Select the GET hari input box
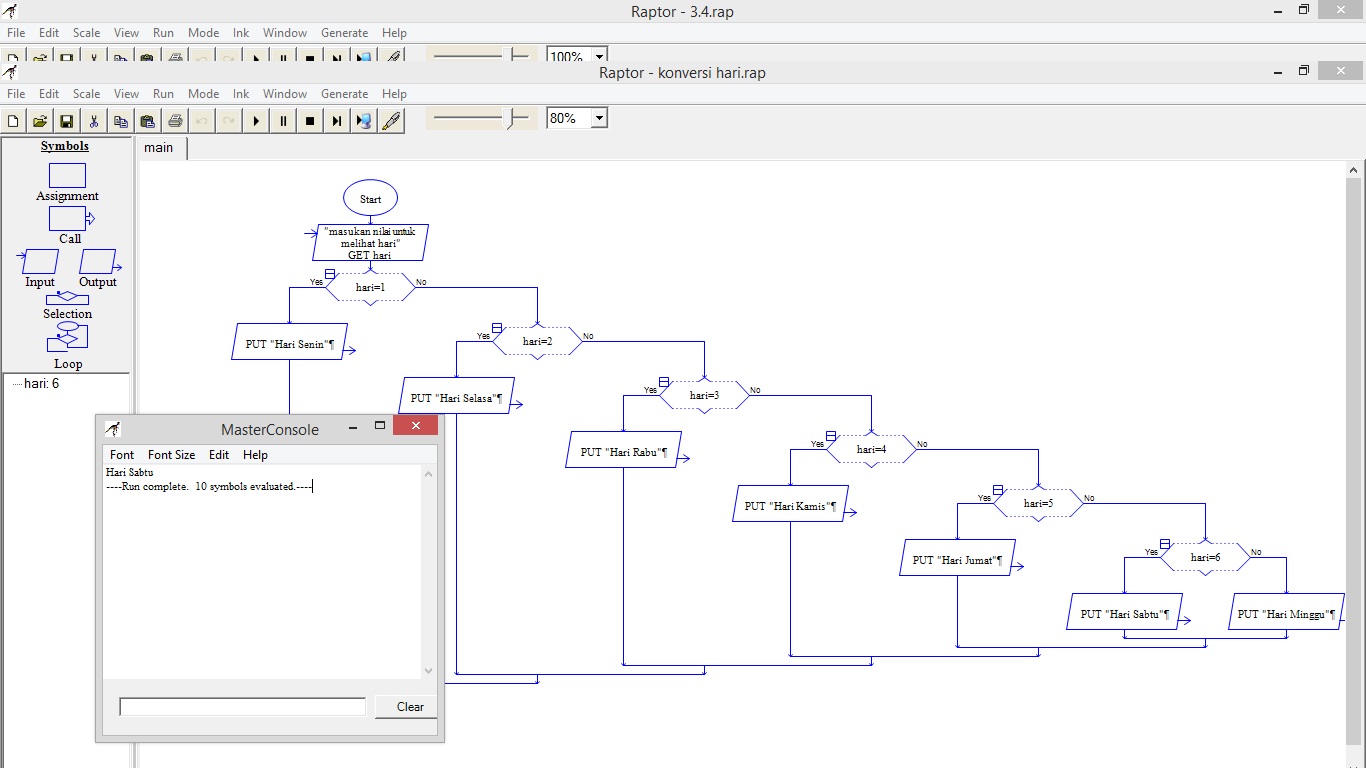The height and width of the screenshot is (768, 1366). [x=370, y=243]
